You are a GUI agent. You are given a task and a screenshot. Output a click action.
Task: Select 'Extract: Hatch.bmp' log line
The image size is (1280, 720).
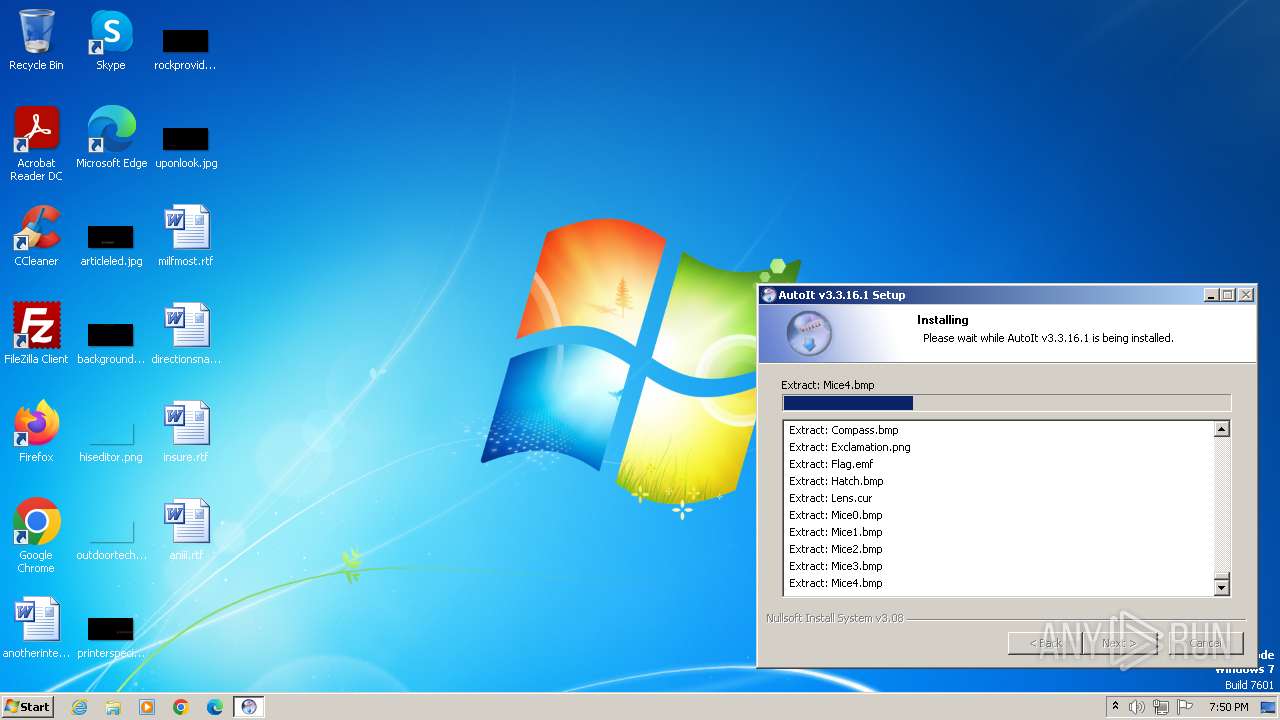pyautogui.click(x=836, y=481)
